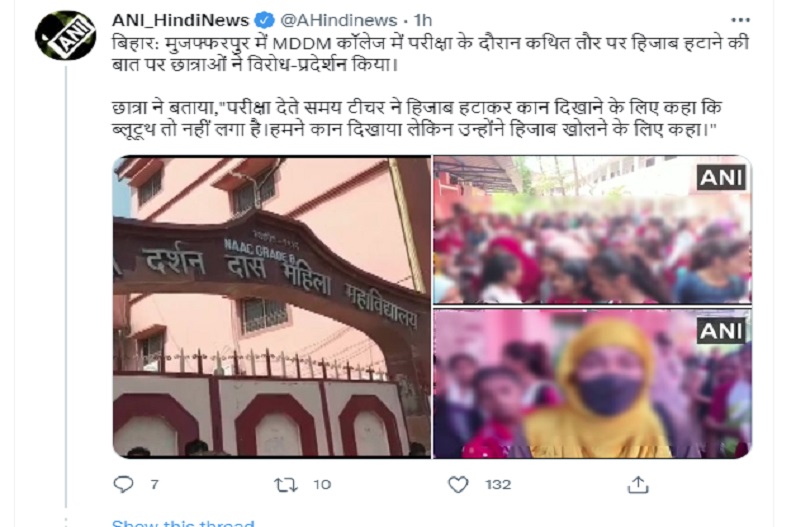
Task: Click the reply speech bubble icon
Action: (123, 484)
